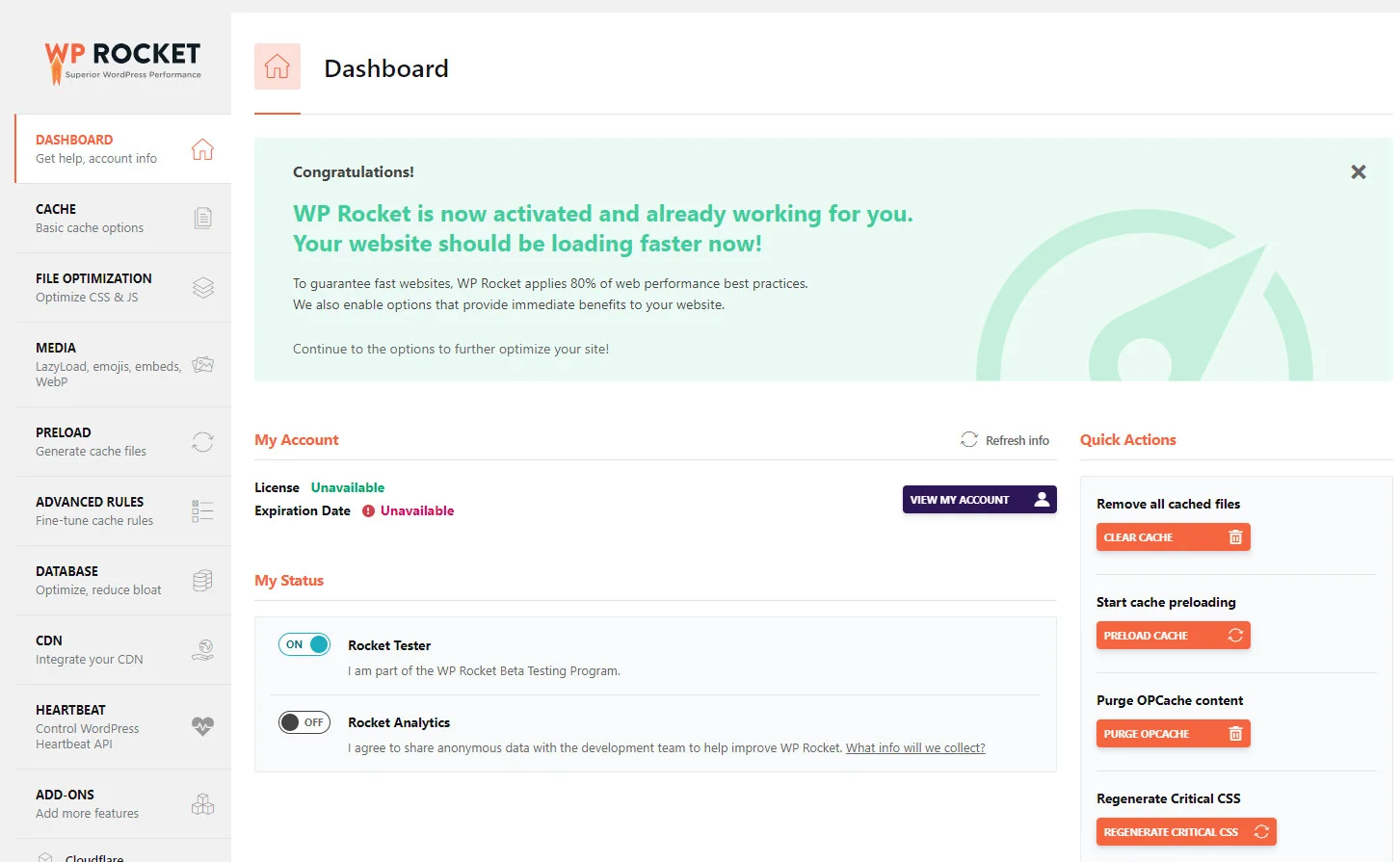Image resolution: width=1400 pixels, height=862 pixels.
Task: Click the WP Rocket logo
Action: tap(122, 63)
